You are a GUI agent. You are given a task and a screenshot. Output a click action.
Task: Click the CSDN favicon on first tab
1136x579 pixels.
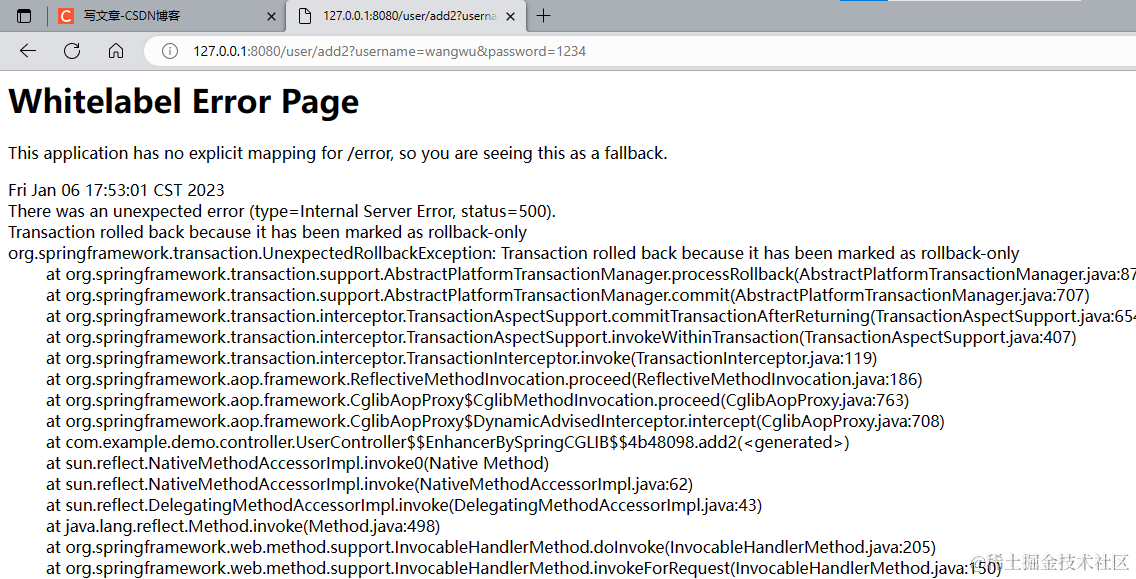(x=66, y=16)
